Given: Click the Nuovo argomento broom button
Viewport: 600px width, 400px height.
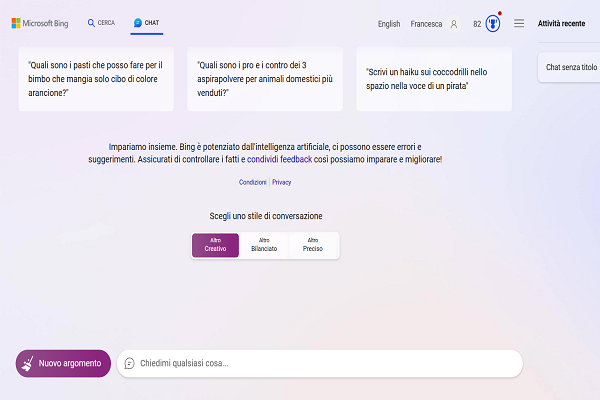Looking at the screenshot, I should [63, 363].
